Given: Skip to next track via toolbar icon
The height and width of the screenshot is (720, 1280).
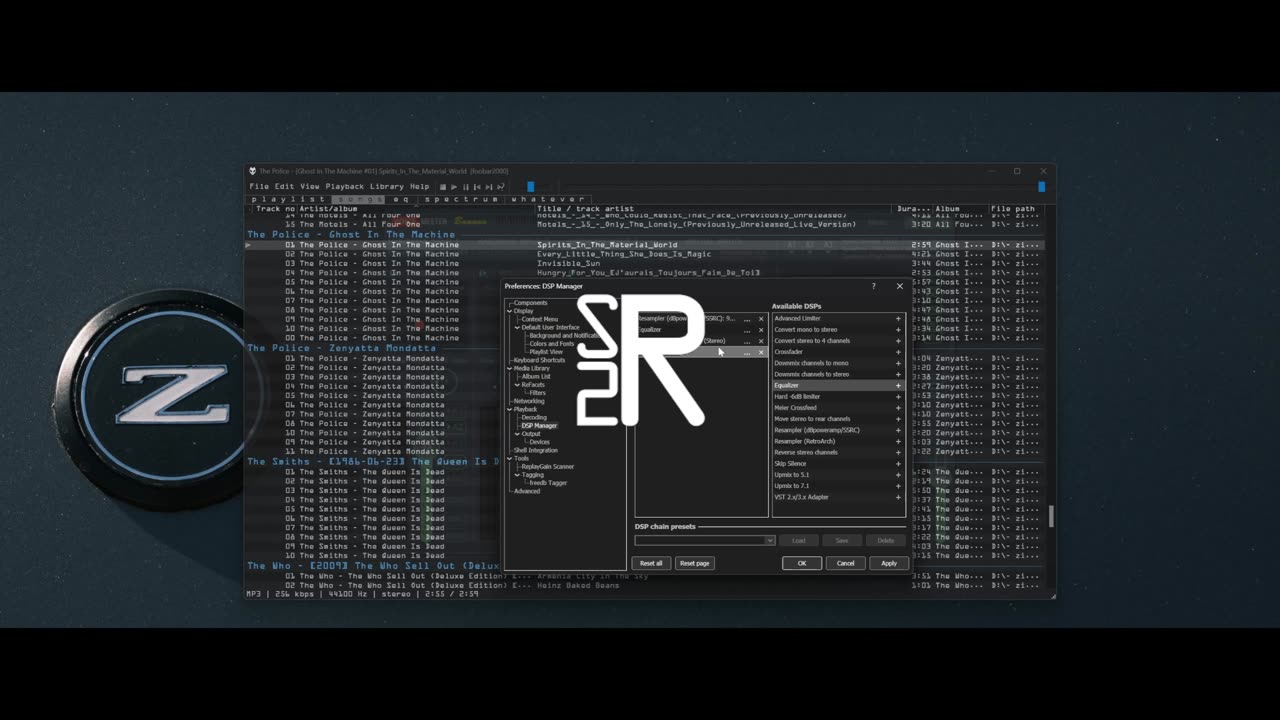Looking at the screenshot, I should click(x=488, y=187).
